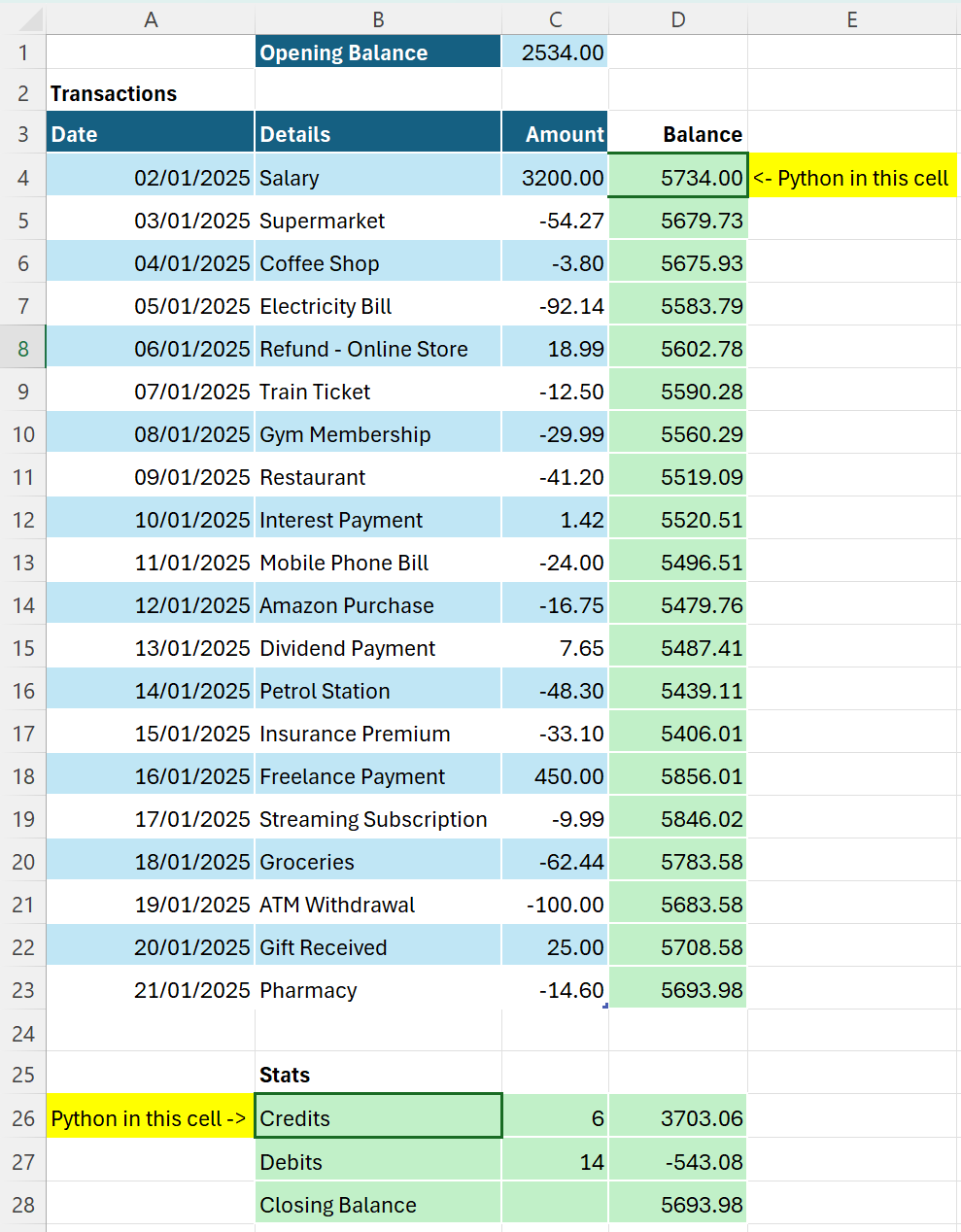This screenshot has width=961, height=1232.
Task: Click the Electricity Bill details cell
Action: [378, 306]
